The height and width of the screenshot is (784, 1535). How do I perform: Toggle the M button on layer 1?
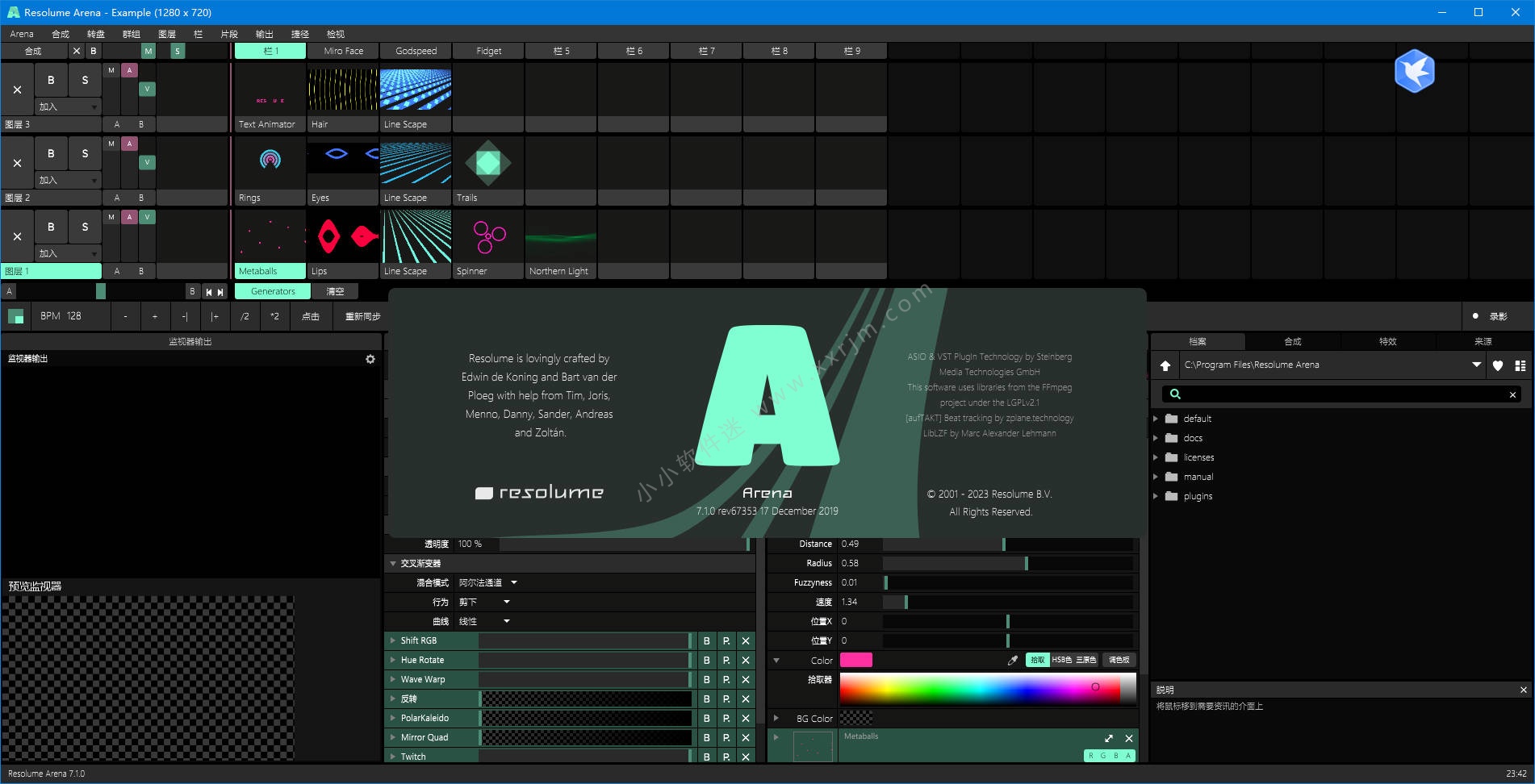click(111, 217)
